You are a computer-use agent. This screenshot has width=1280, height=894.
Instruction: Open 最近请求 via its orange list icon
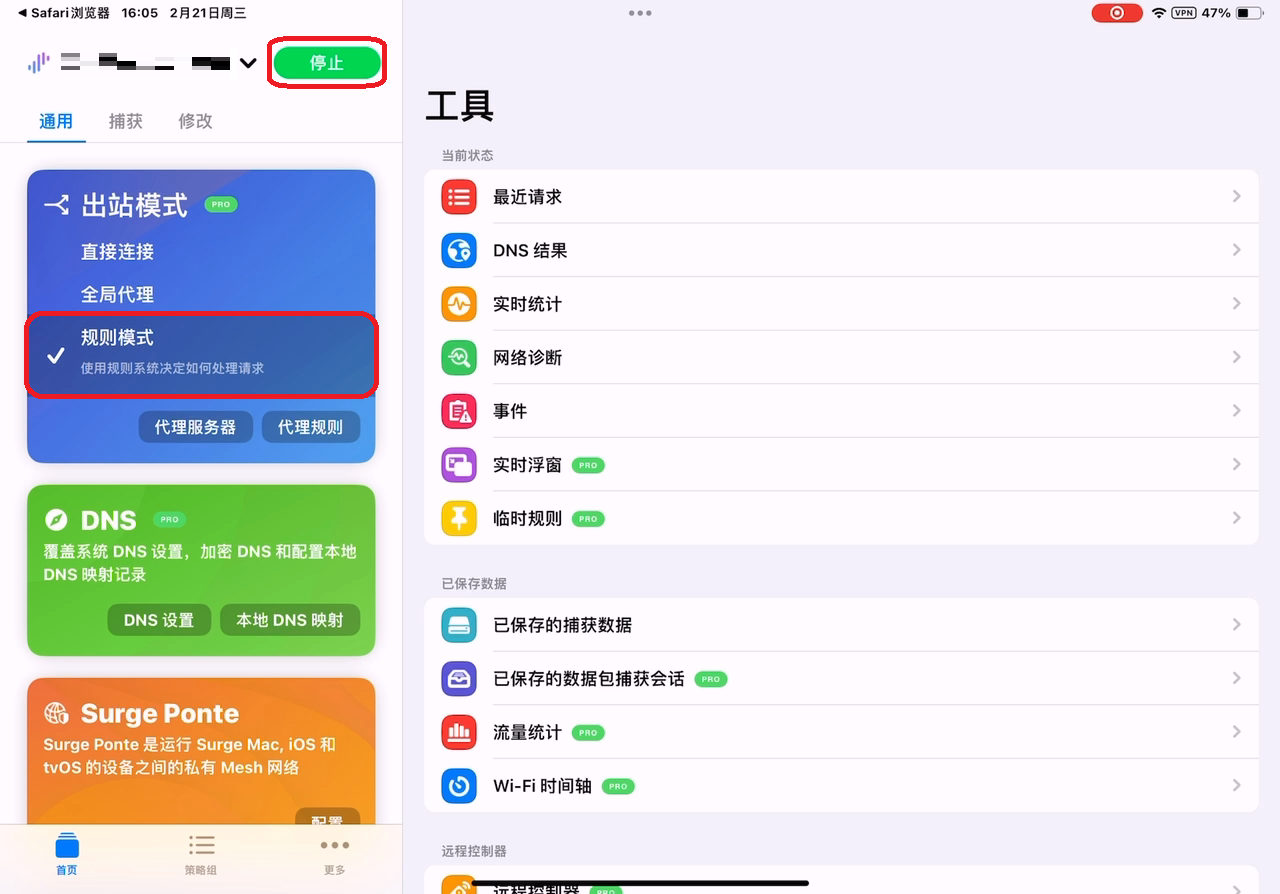click(458, 197)
